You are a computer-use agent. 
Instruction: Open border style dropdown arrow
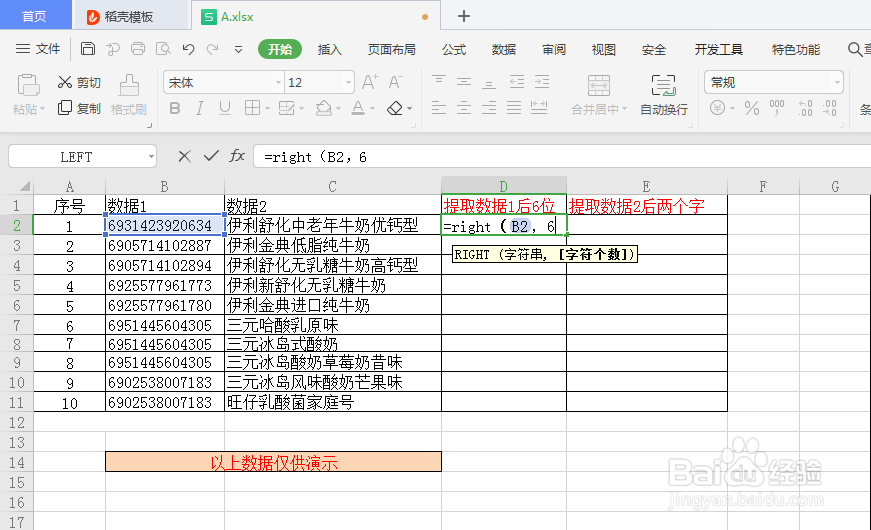point(267,108)
